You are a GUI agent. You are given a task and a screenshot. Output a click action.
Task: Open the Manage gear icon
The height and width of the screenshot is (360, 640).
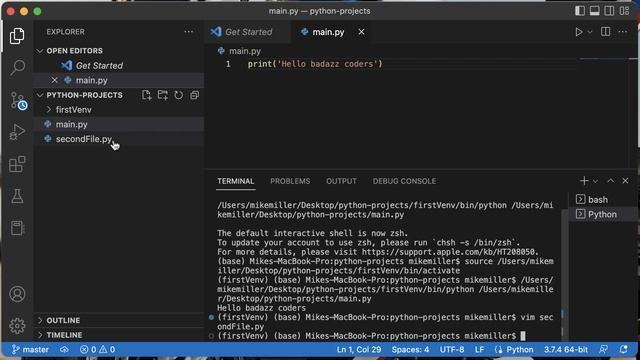pos(17,326)
